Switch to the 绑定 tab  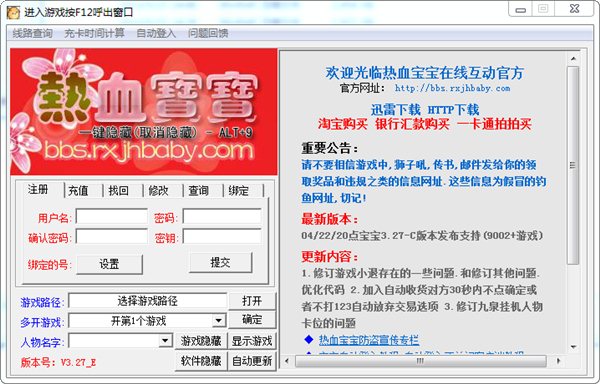[239, 190]
